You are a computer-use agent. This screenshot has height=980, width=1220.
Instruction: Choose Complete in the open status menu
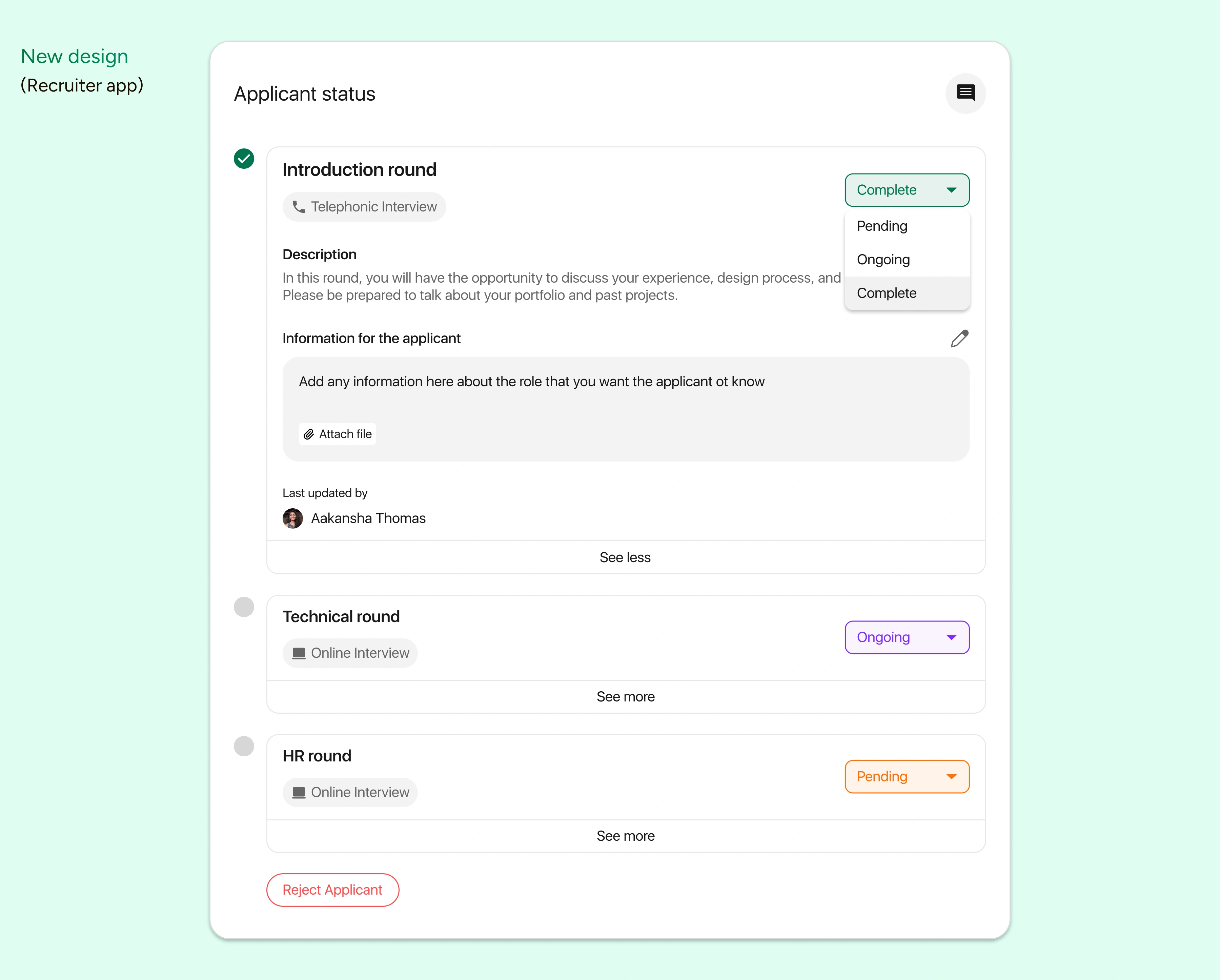tap(887, 293)
